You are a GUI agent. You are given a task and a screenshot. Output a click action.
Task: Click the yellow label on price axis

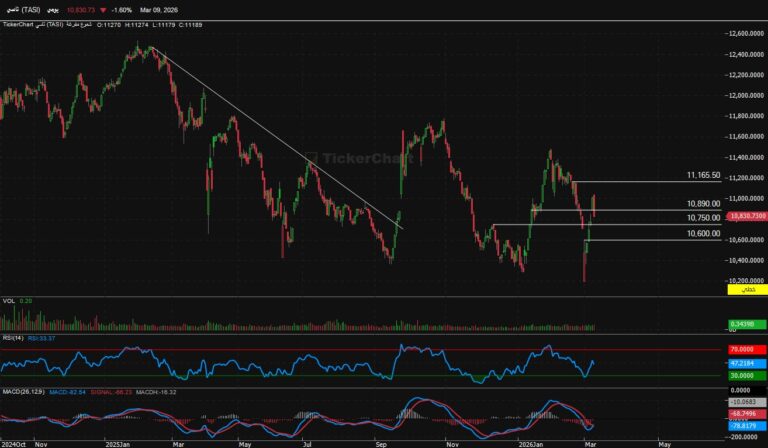[x=741, y=288]
